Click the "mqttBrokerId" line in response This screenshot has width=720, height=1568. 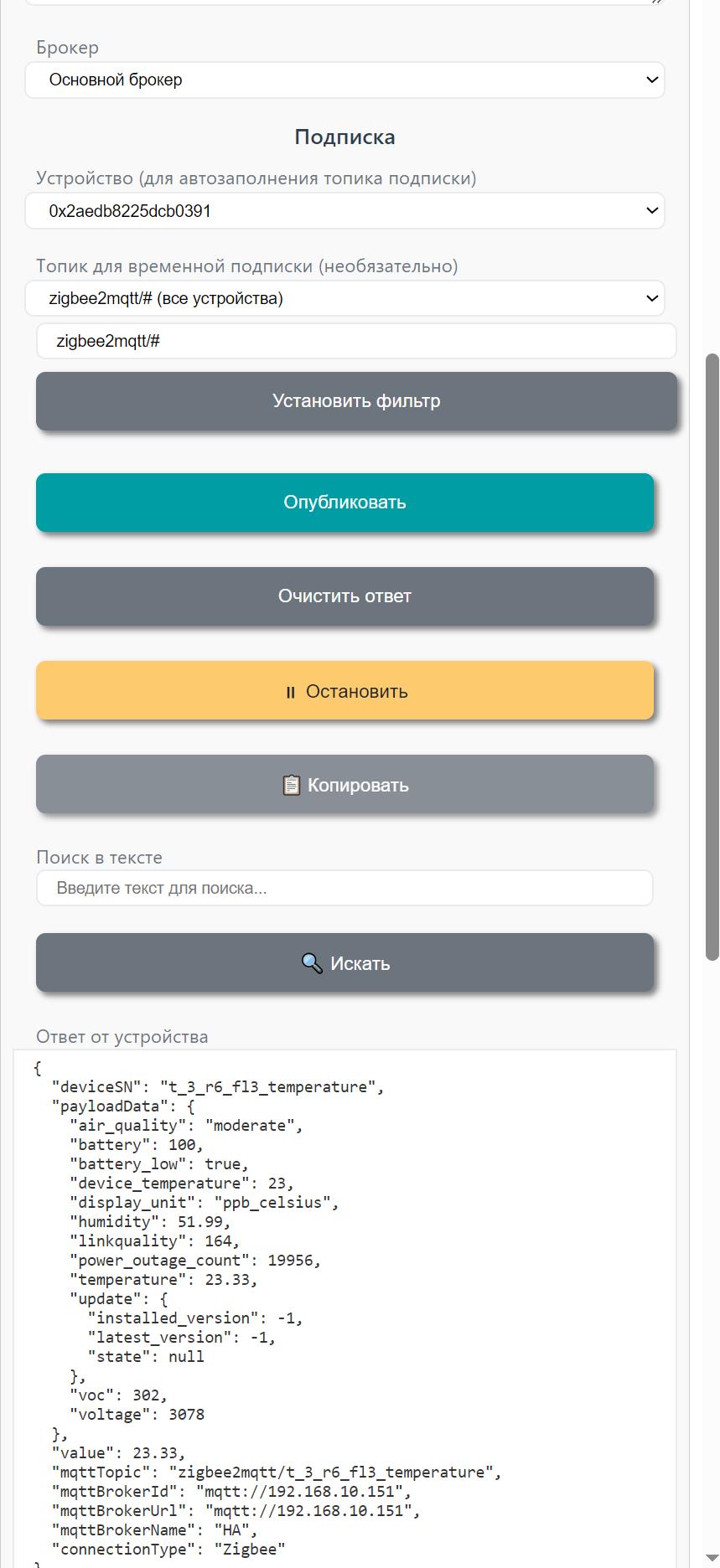pyautogui.click(x=231, y=1492)
